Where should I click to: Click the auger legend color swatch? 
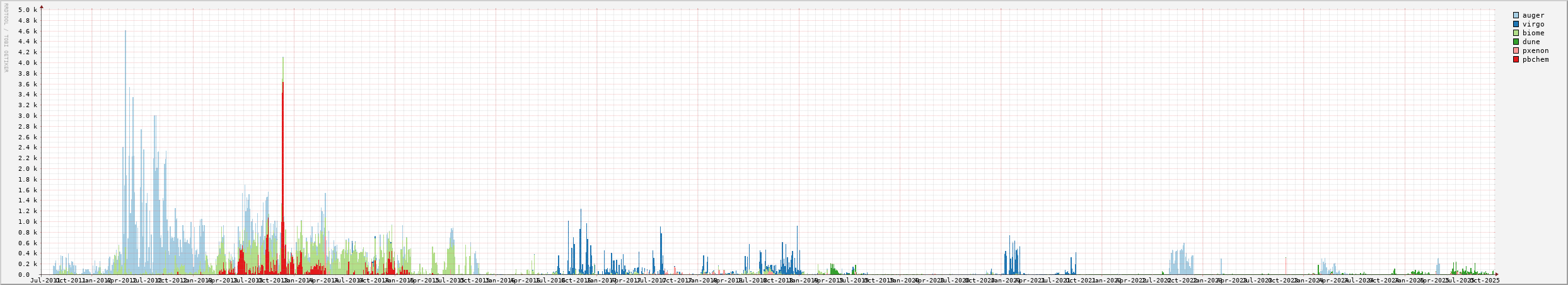pyautogui.click(x=1516, y=15)
